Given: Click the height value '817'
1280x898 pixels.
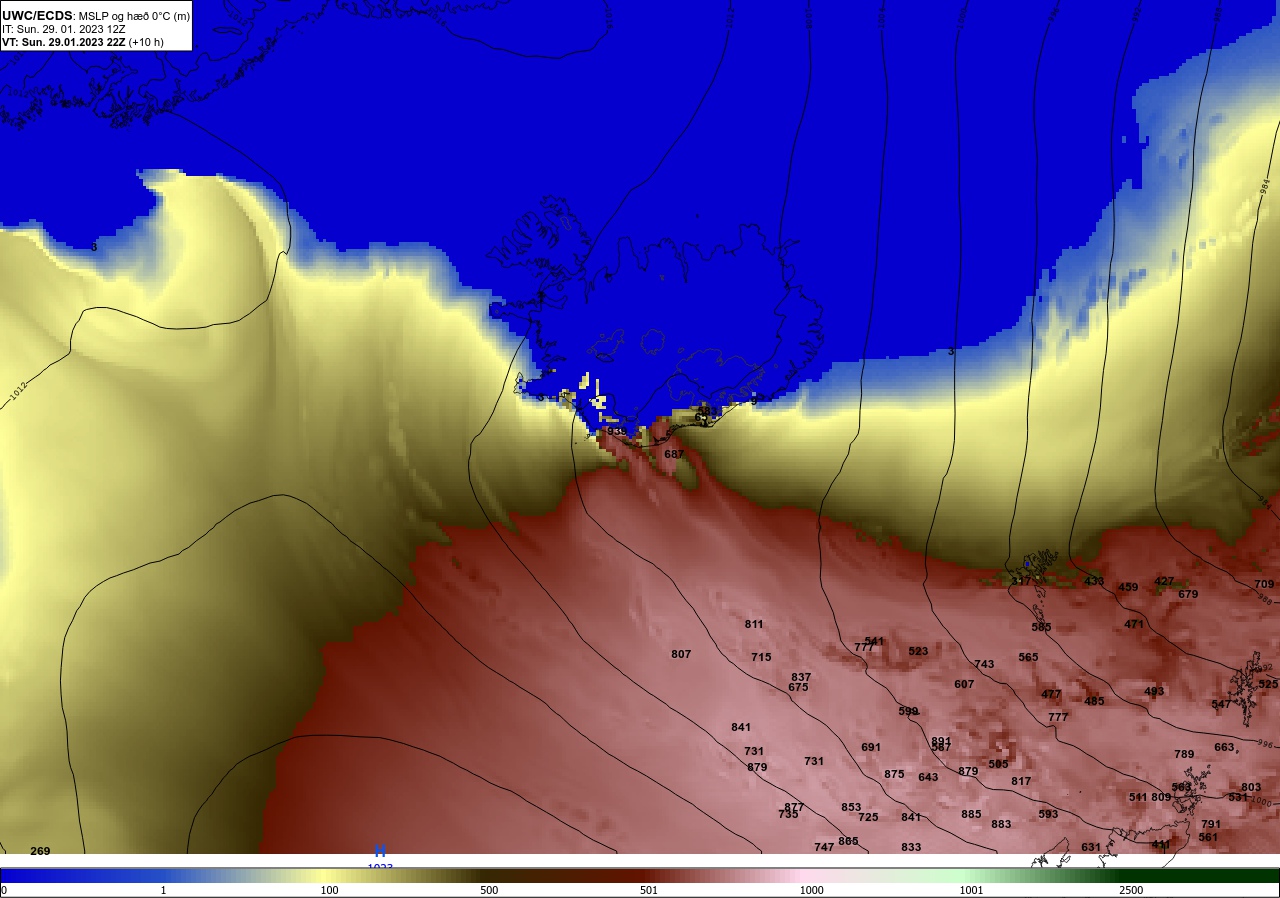Looking at the screenshot, I should 1021,781.
